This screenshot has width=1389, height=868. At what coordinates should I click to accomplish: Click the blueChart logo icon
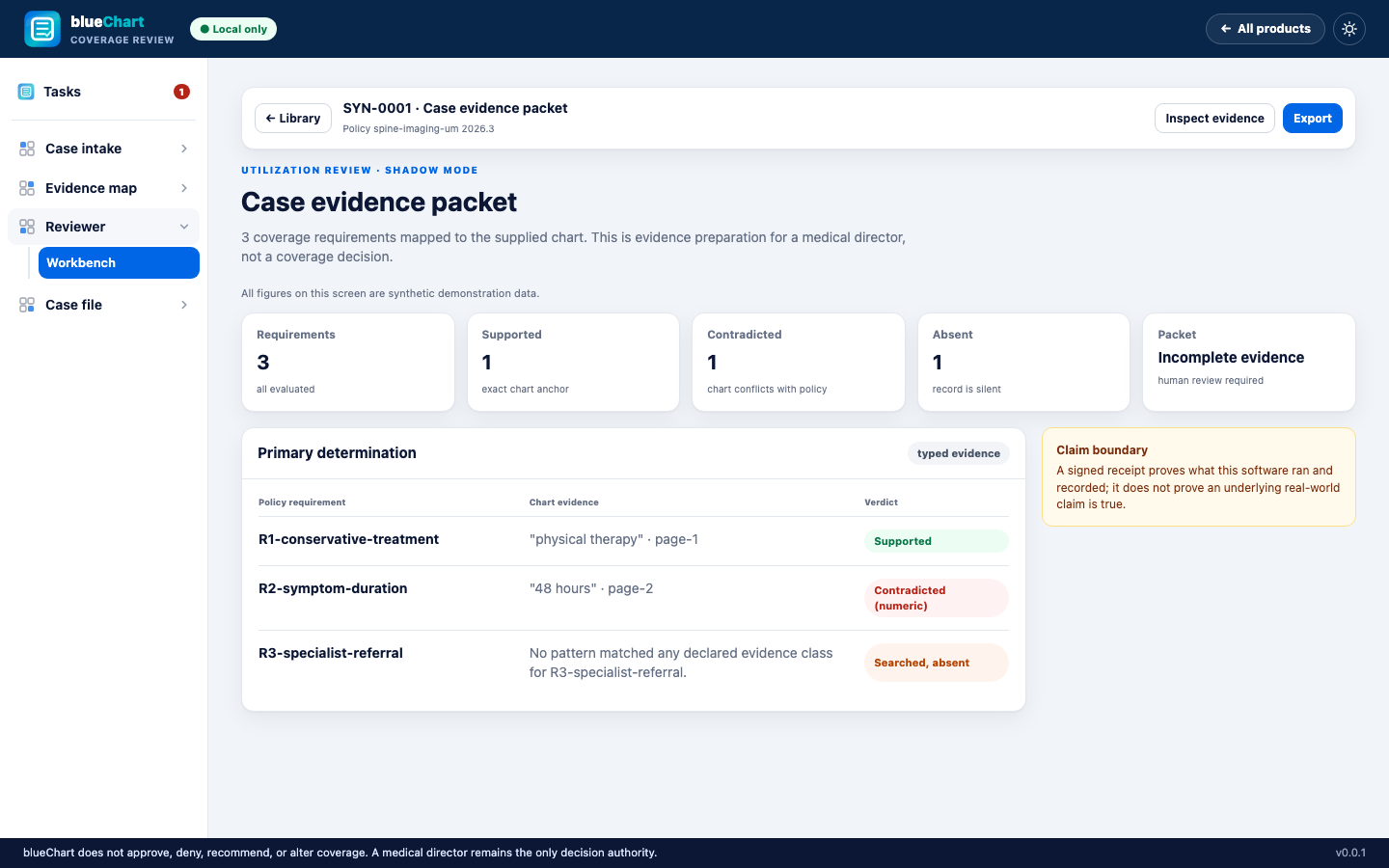(42, 29)
